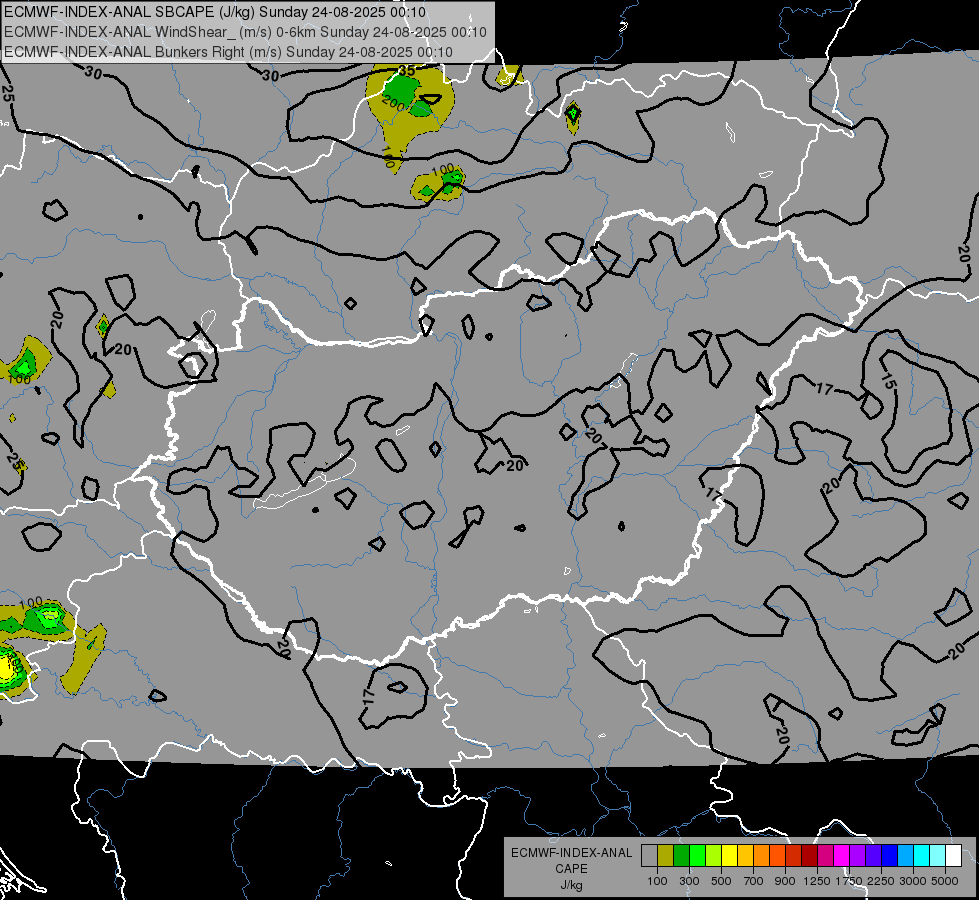Select the bright magenta swatch left of 1750

(x=842, y=855)
